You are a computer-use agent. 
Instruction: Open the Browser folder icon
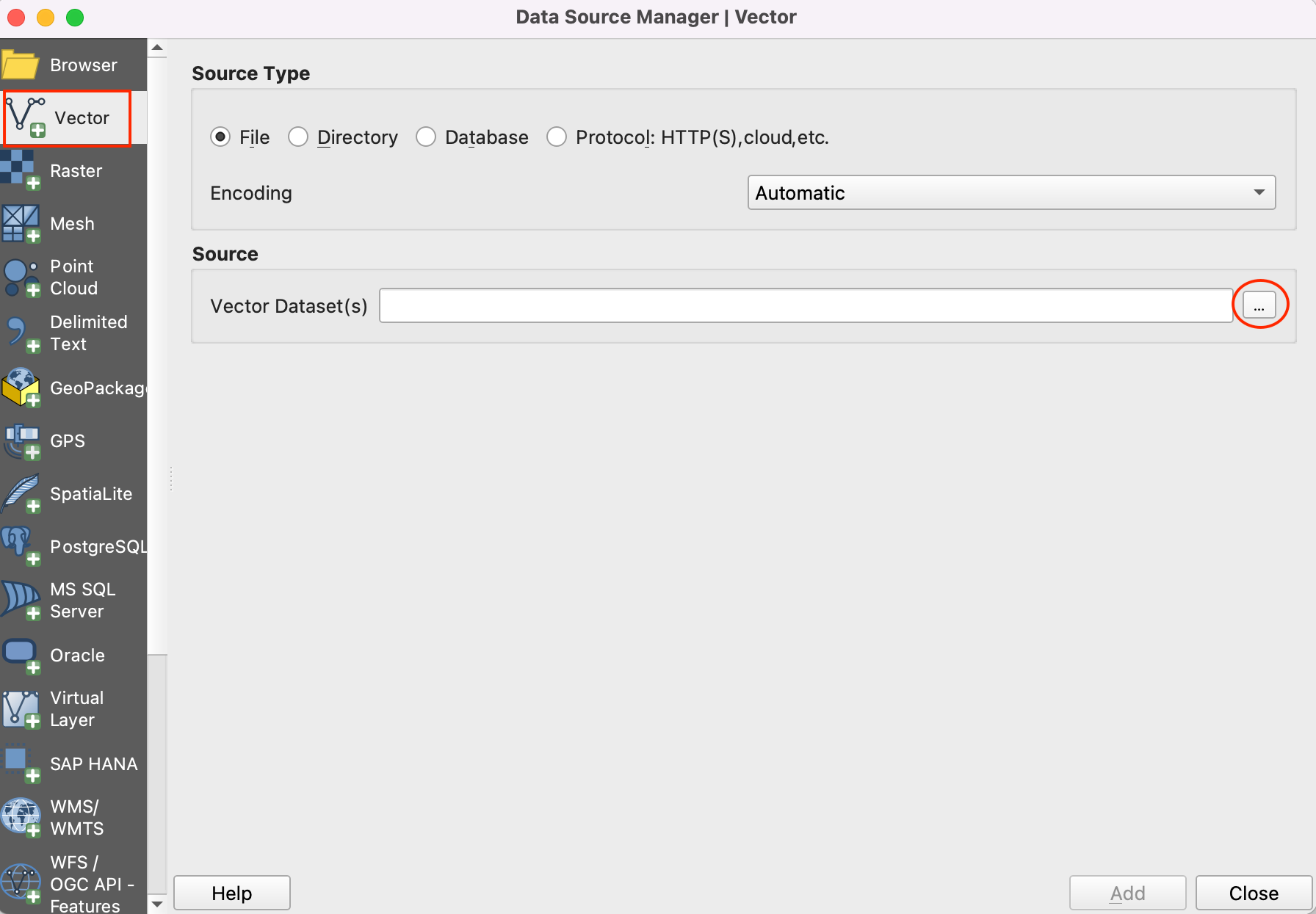21,65
